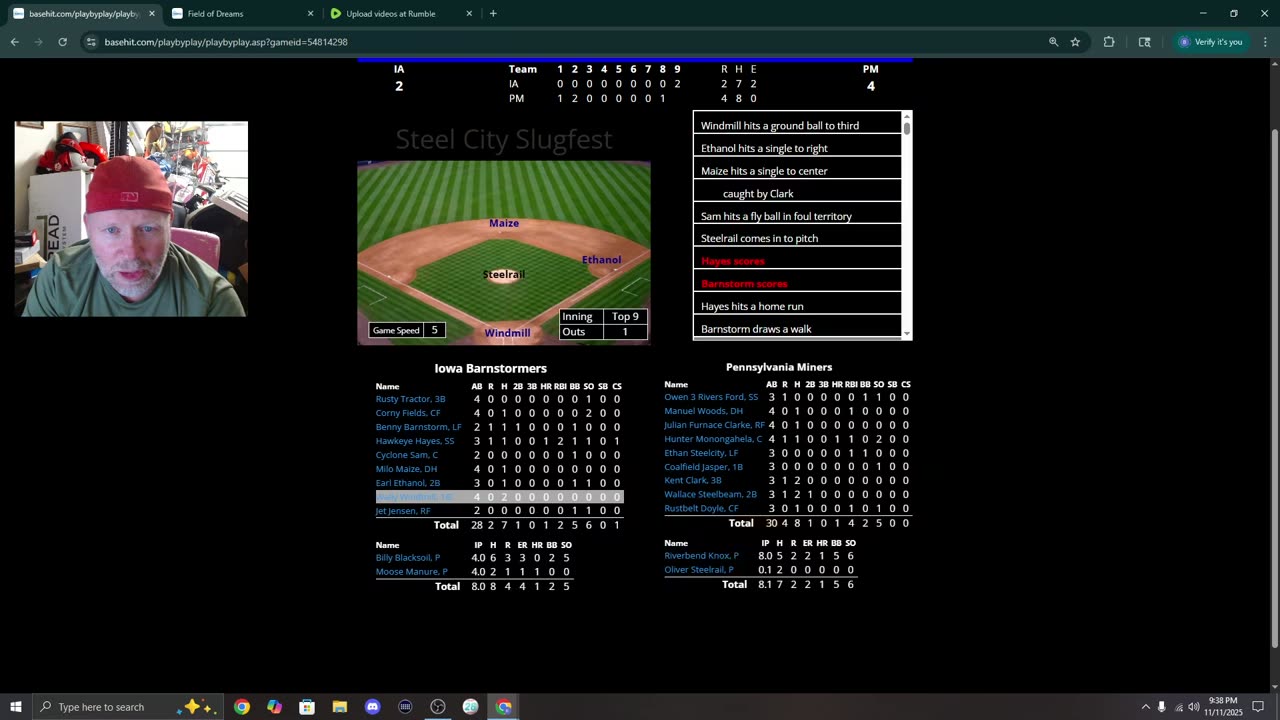Open Oliver Steelrail pitcher link
This screenshot has width=1280, height=720.
tap(699, 570)
